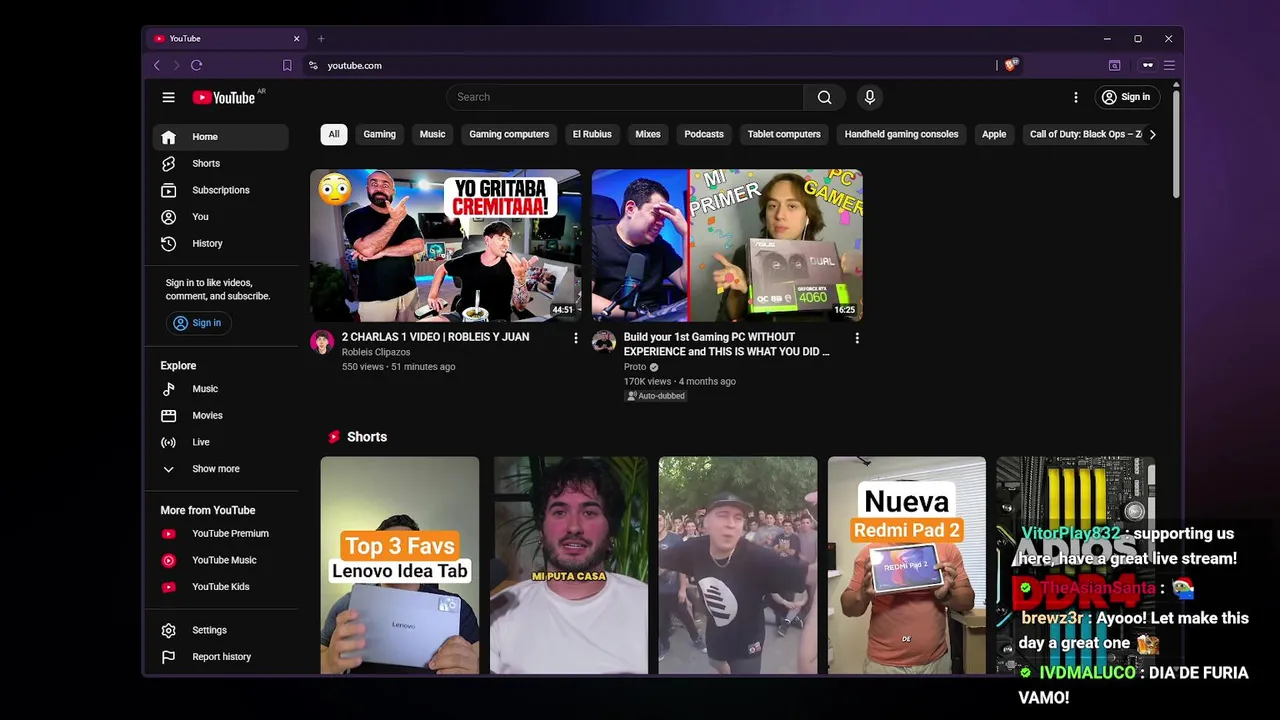Open Report history in sidebar

[x=221, y=657]
